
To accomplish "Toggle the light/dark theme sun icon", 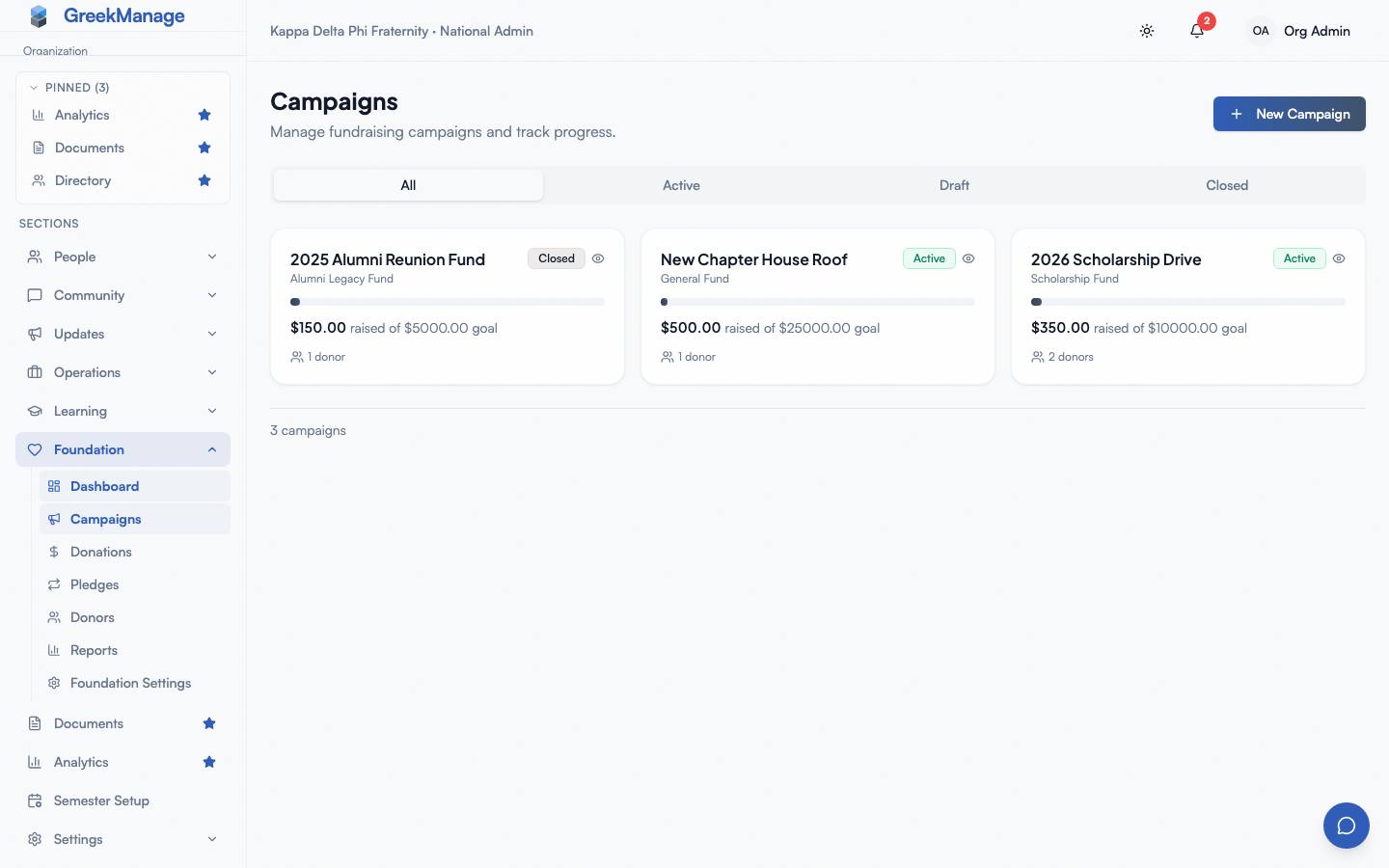I will pyautogui.click(x=1147, y=31).
